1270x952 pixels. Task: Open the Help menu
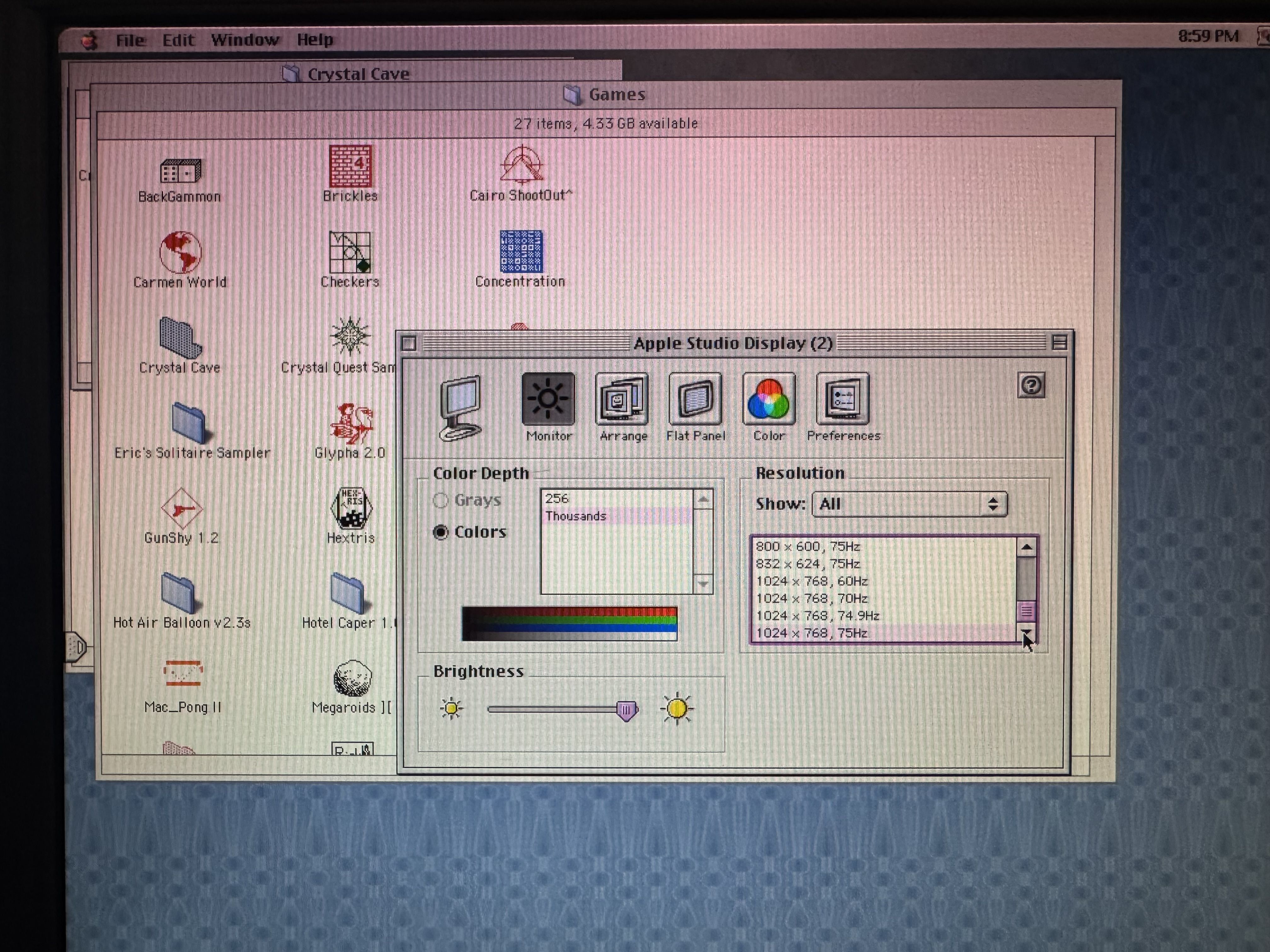[315, 40]
